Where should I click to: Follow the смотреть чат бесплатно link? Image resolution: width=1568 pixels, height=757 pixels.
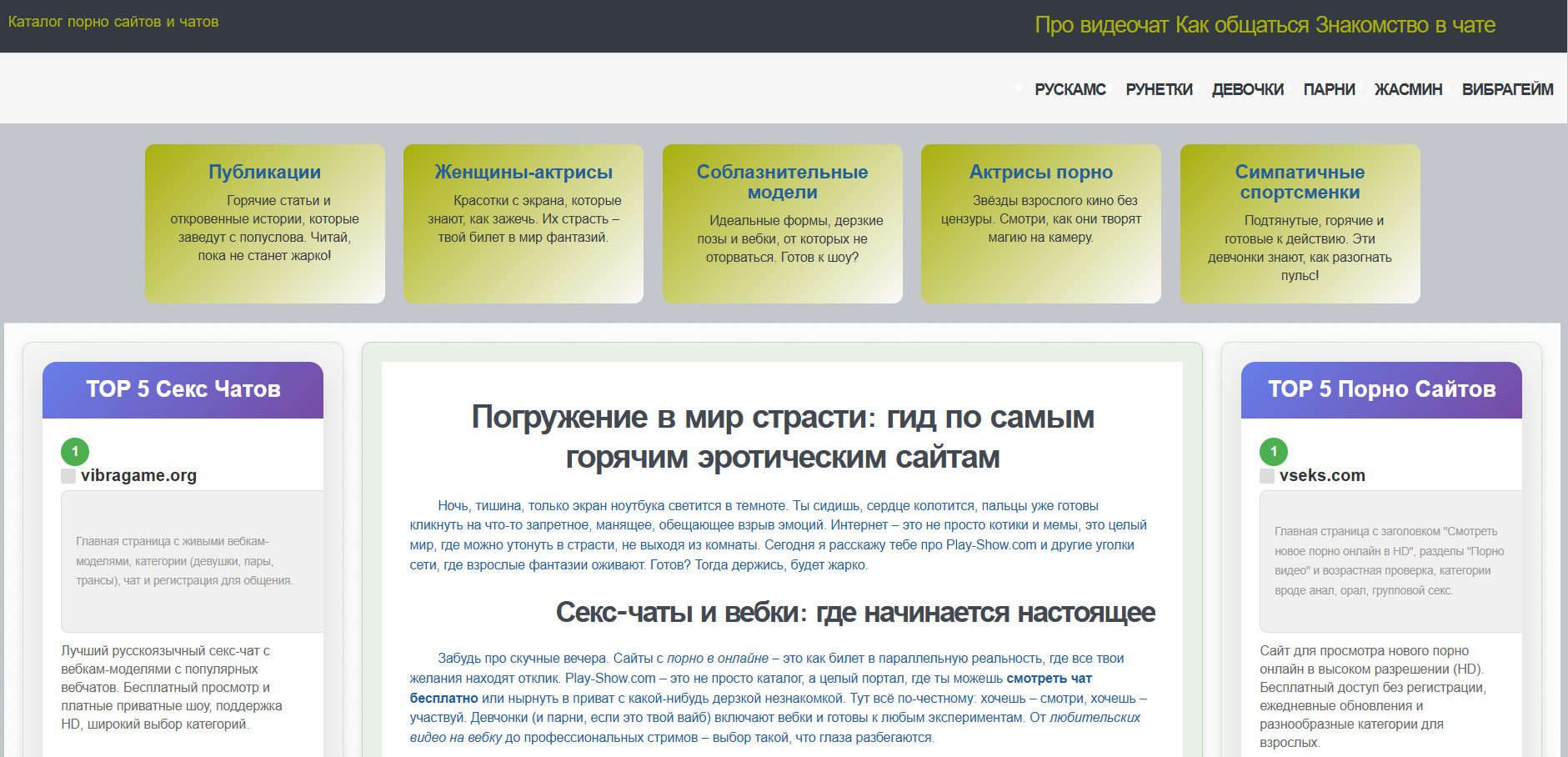(1049, 679)
